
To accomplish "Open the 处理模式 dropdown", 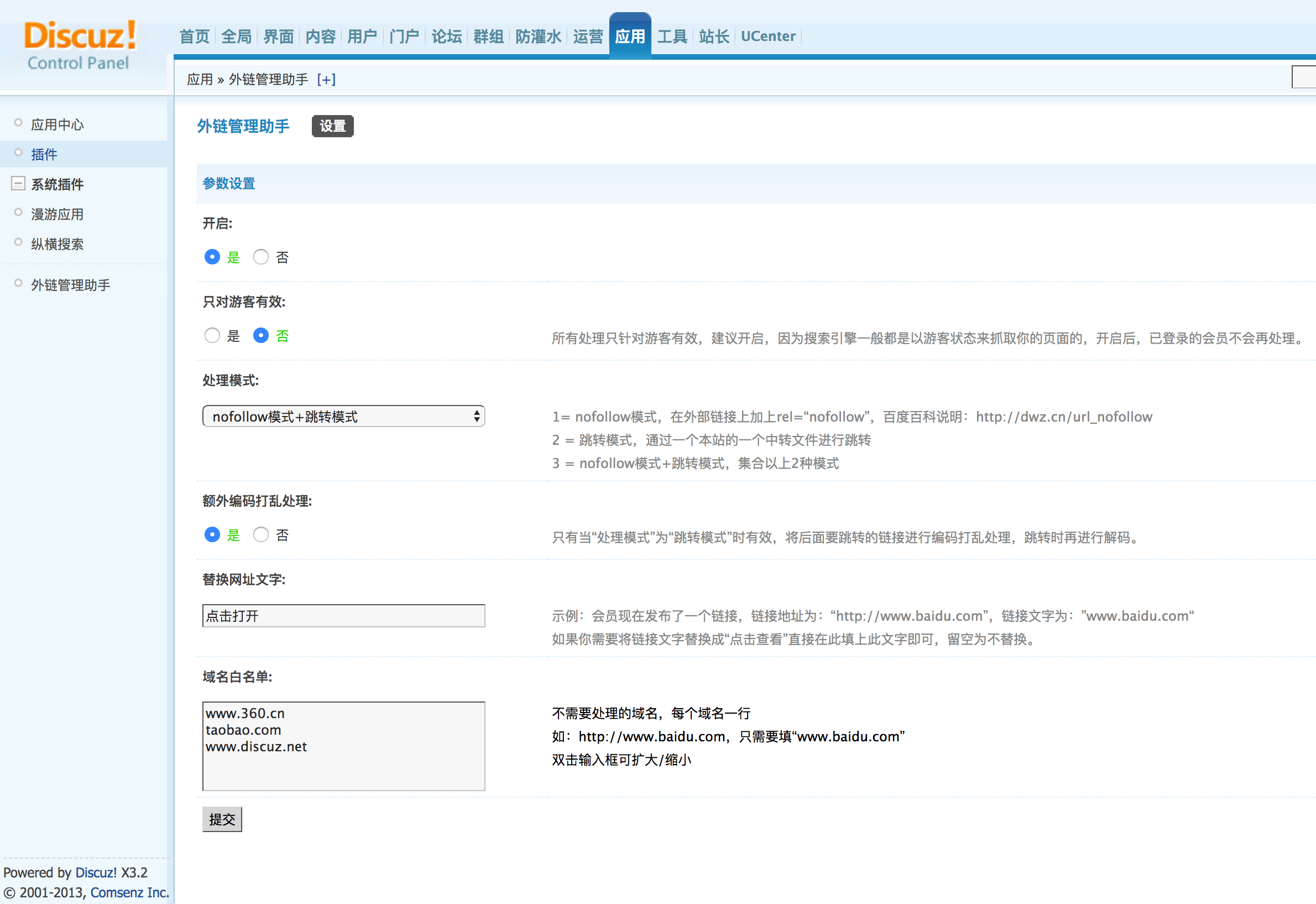I will coord(344,416).
